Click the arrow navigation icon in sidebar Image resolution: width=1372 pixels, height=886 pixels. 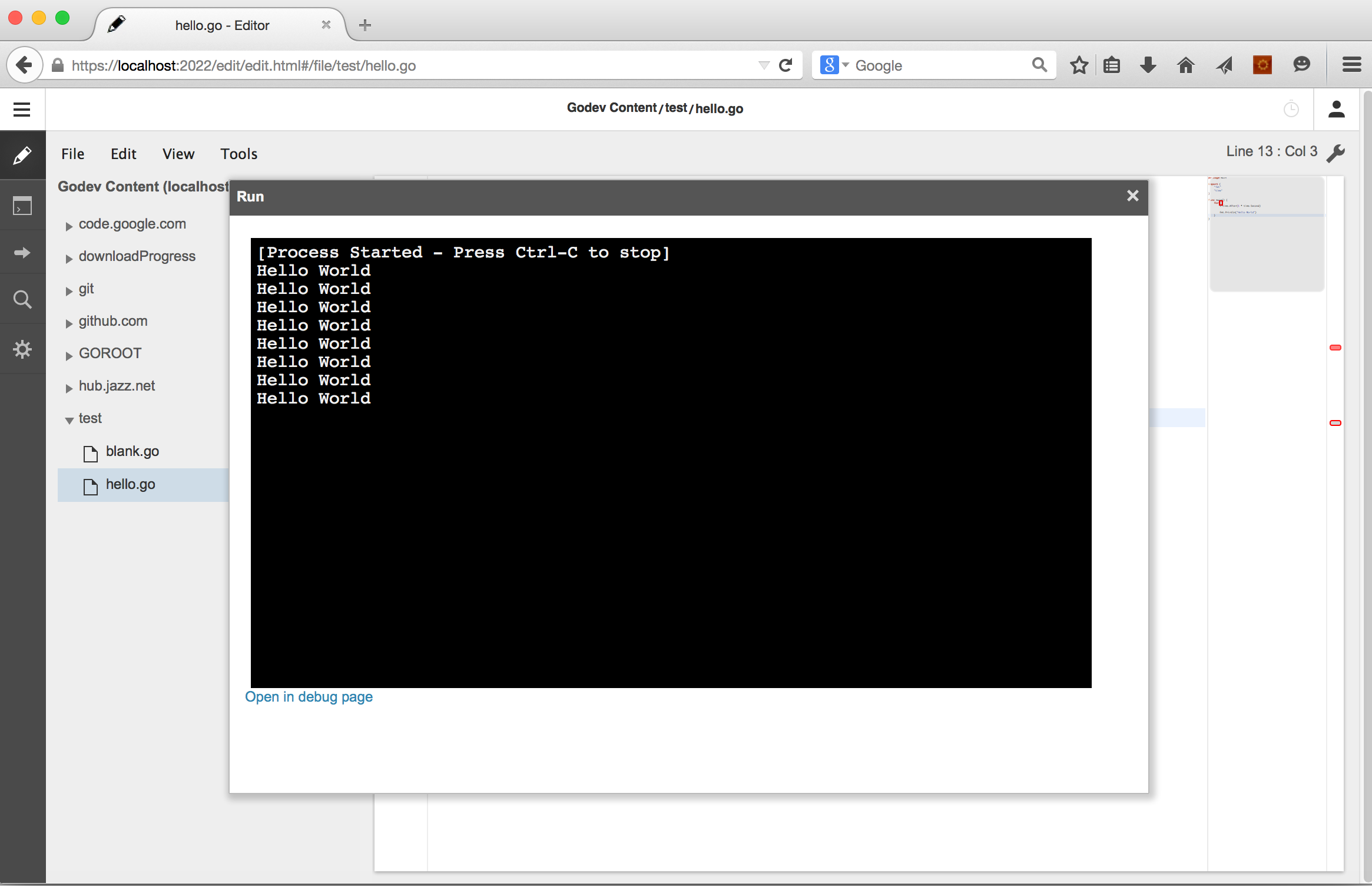[x=22, y=253]
